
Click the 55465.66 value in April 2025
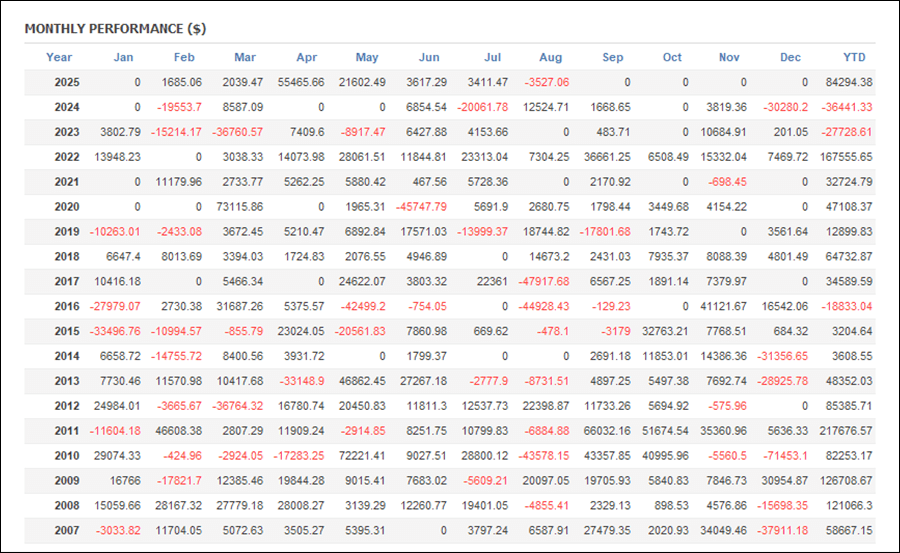tap(294, 82)
